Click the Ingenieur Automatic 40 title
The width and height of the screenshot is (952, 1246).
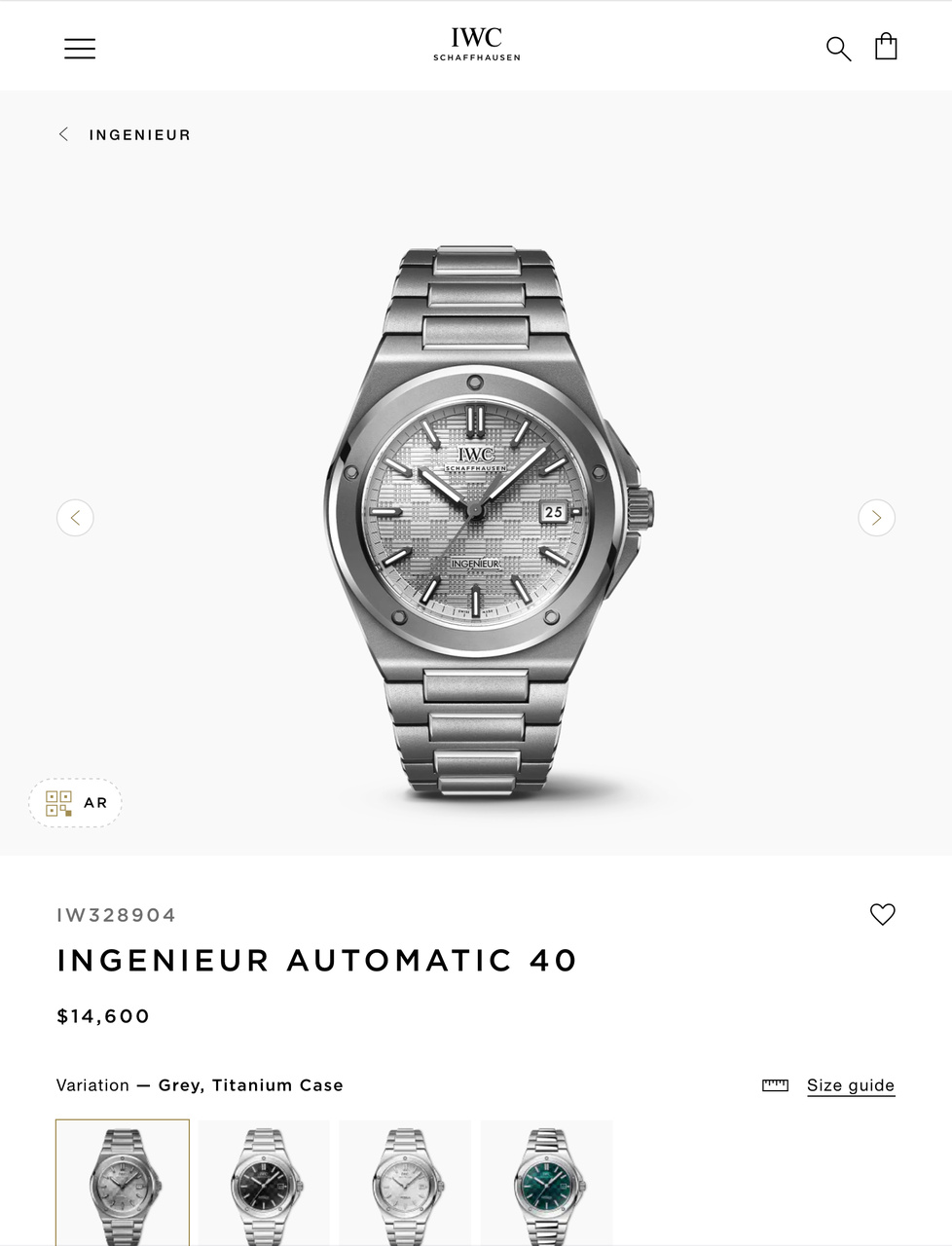(x=317, y=961)
